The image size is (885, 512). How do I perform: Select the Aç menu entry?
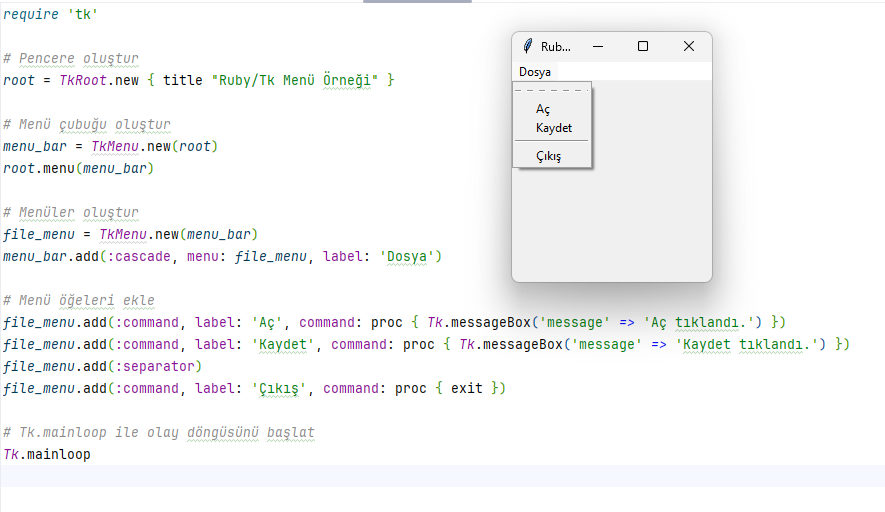553,108
